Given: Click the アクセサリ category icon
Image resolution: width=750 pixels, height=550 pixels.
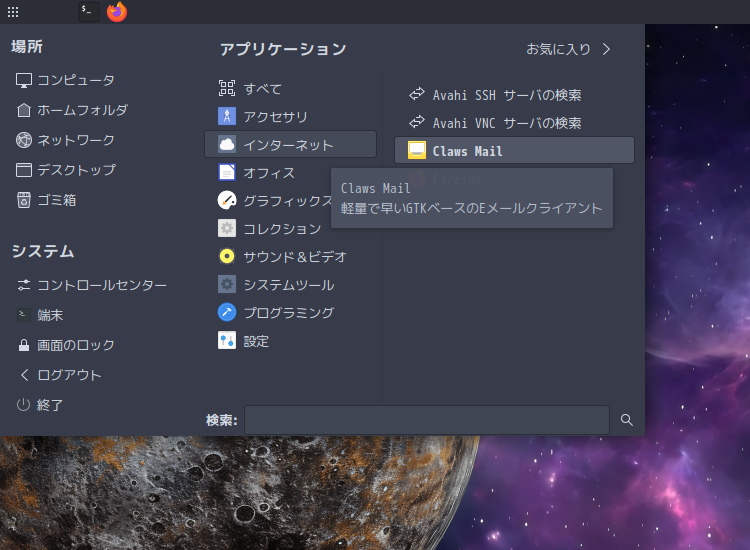Looking at the screenshot, I should [x=227, y=116].
